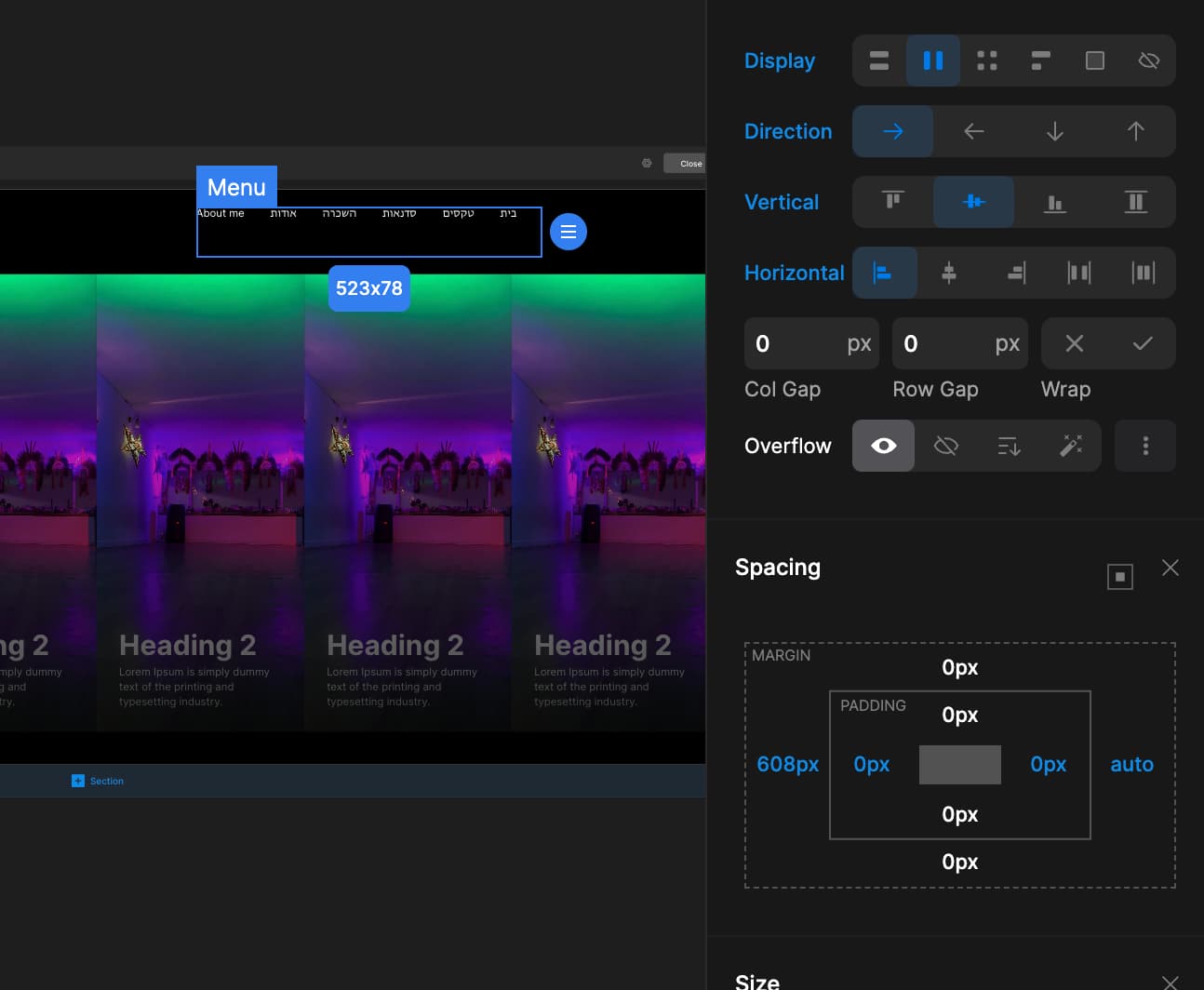
Task: Open the טקסים menu item
Action: point(459,213)
